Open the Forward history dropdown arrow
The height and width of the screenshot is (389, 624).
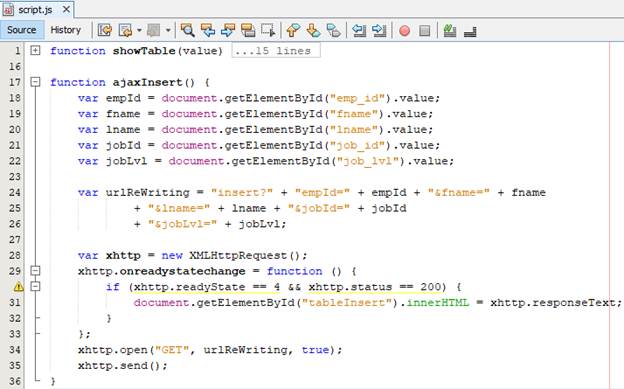coord(168,30)
